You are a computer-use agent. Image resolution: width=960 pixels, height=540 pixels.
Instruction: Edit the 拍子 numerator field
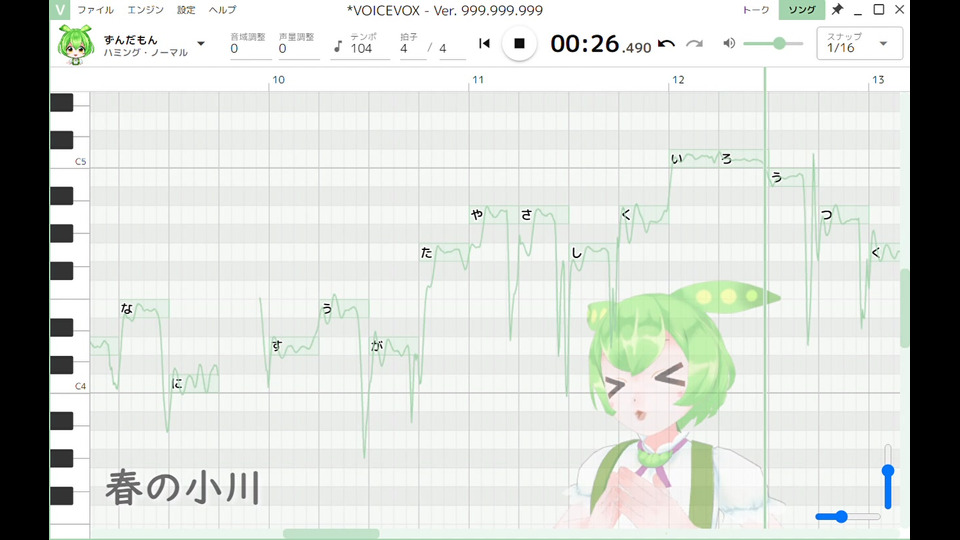coord(412,48)
